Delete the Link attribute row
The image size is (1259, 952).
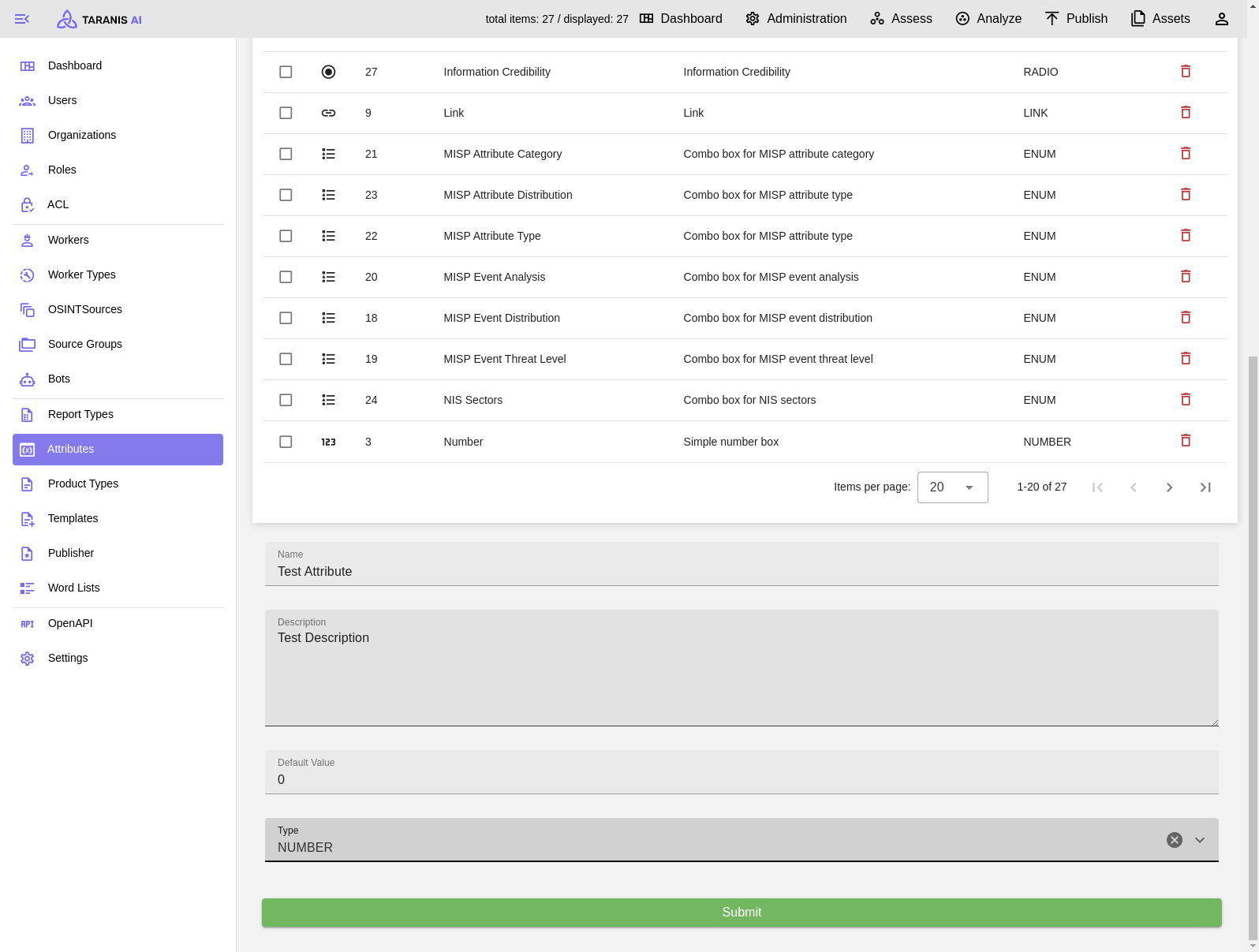click(1185, 113)
